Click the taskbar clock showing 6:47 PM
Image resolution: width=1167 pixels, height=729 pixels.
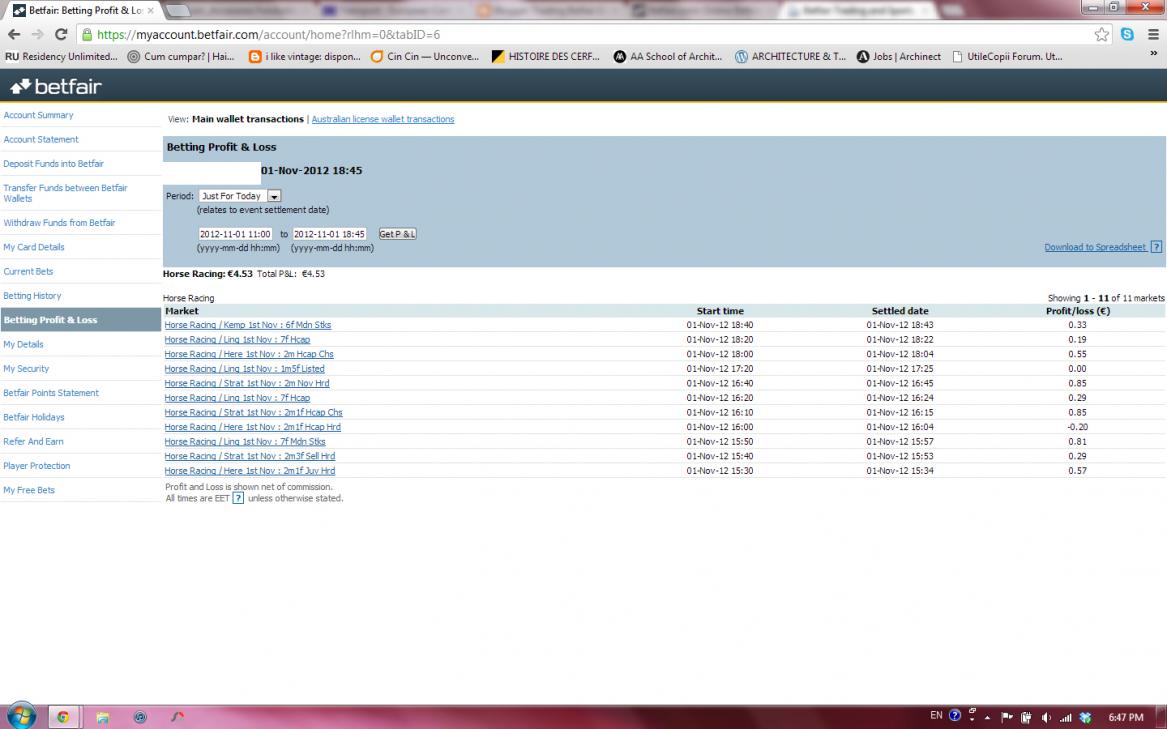click(x=1126, y=717)
